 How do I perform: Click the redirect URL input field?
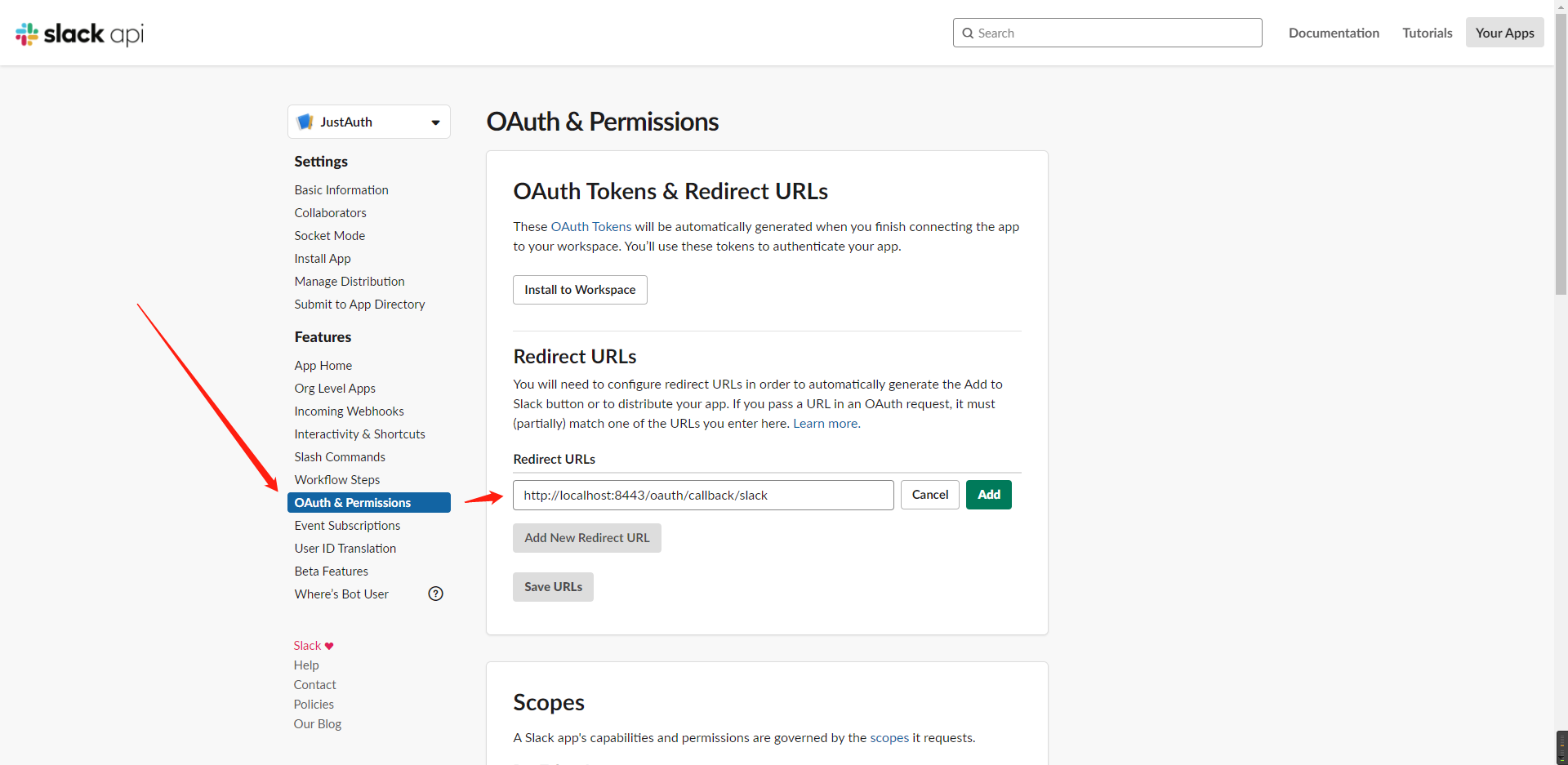coord(703,495)
